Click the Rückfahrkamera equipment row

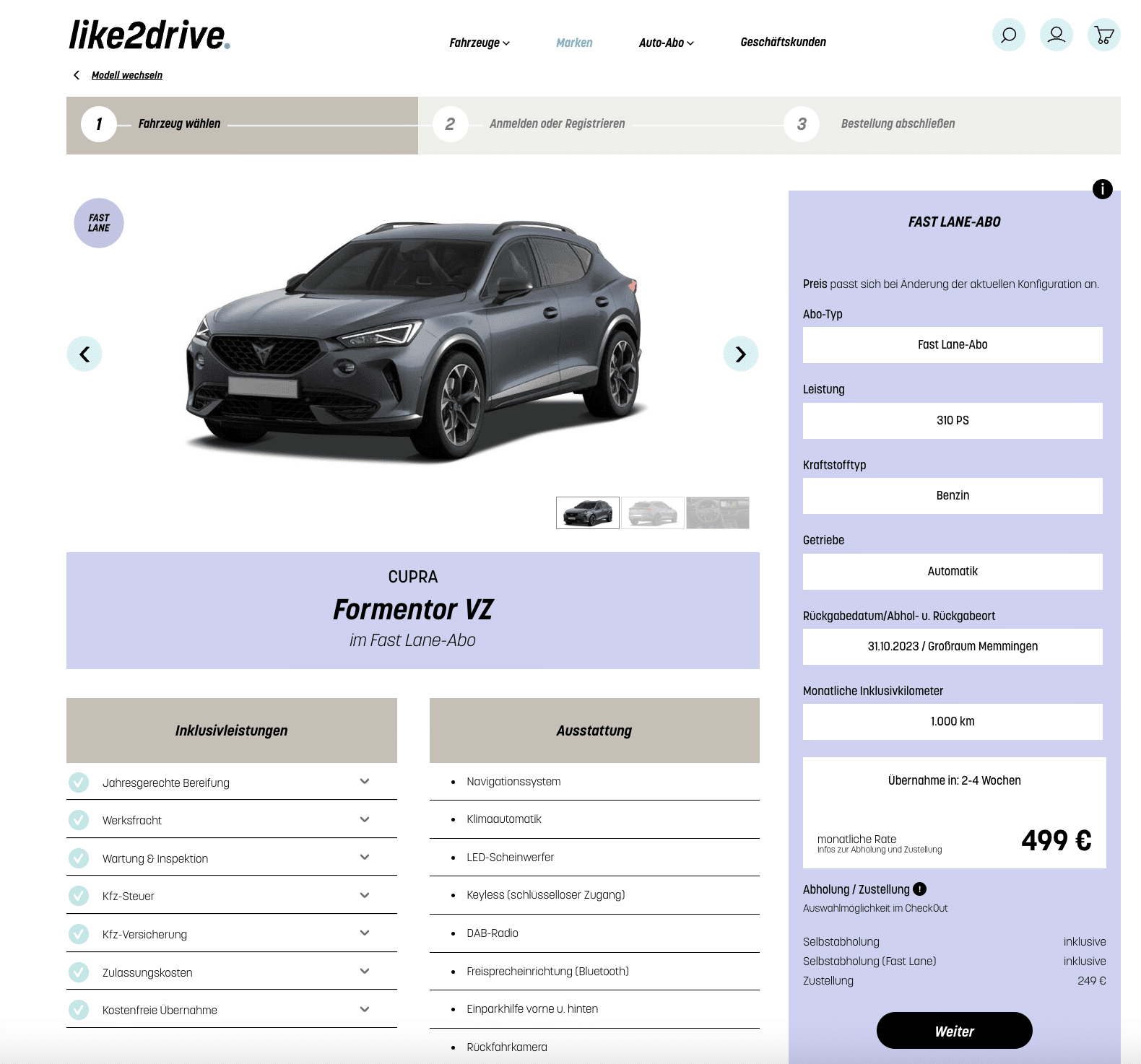(x=594, y=1047)
